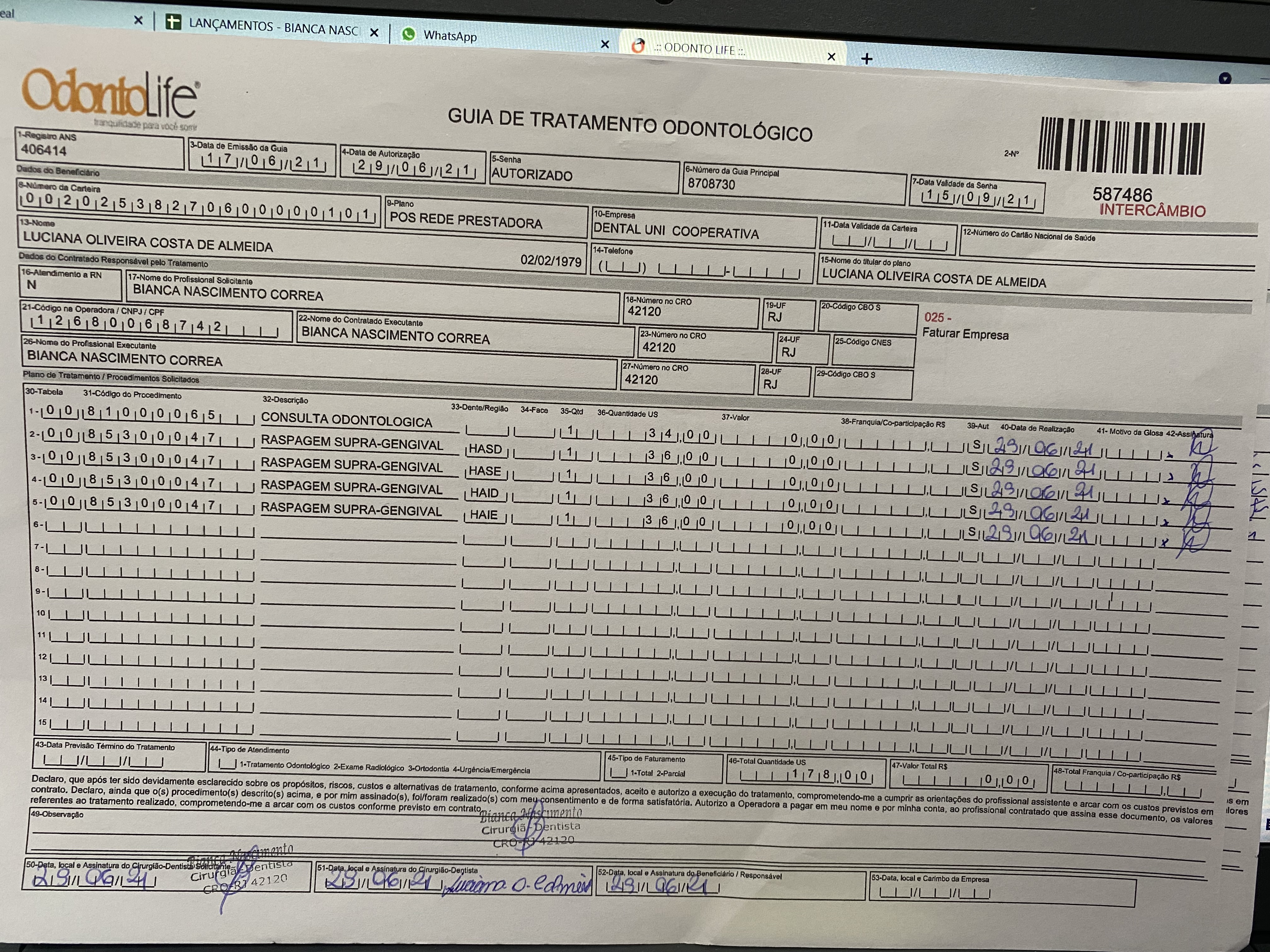Viewport: 1270px width, 952px height.
Task: Close the ODONTO LIFE tab
Action: (831, 56)
